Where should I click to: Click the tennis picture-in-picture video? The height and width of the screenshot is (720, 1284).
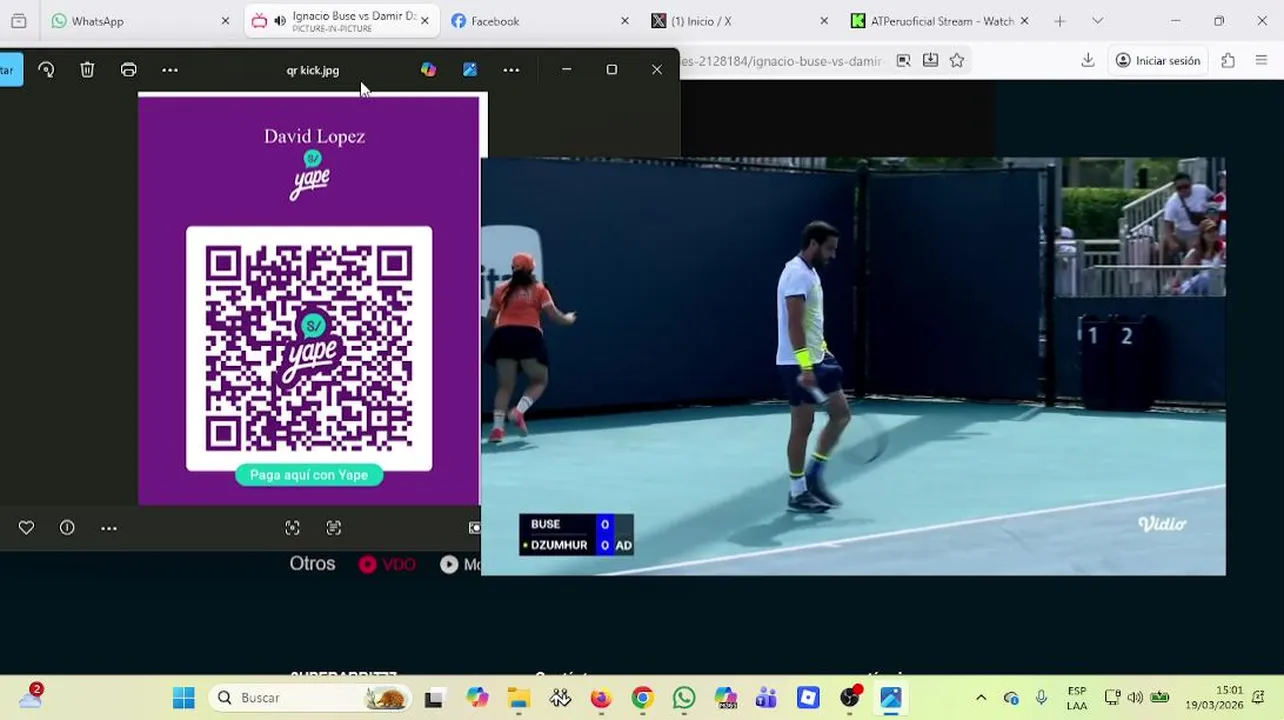coord(853,366)
